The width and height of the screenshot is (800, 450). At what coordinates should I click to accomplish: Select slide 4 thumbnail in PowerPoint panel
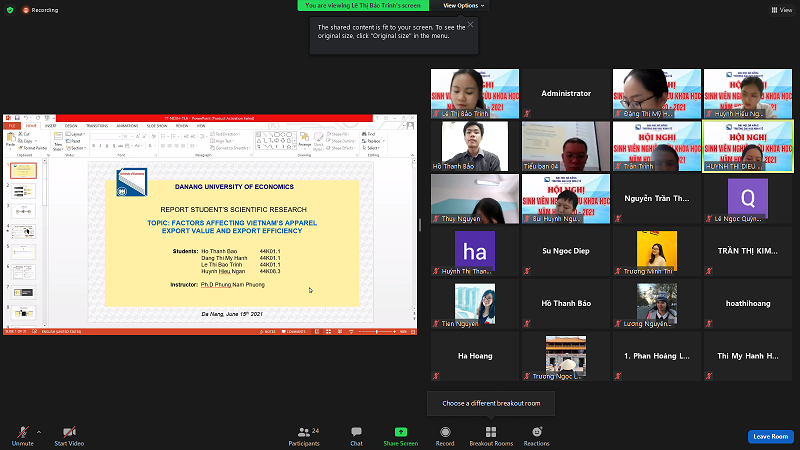tap(23, 232)
